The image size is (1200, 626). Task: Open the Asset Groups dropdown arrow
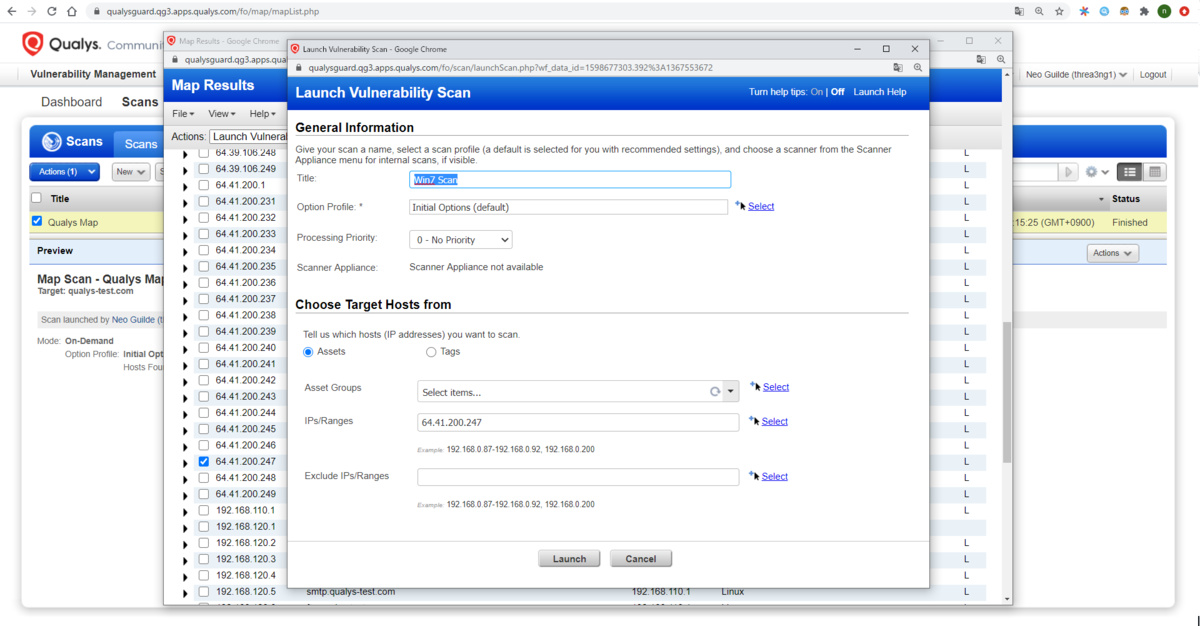(731, 392)
